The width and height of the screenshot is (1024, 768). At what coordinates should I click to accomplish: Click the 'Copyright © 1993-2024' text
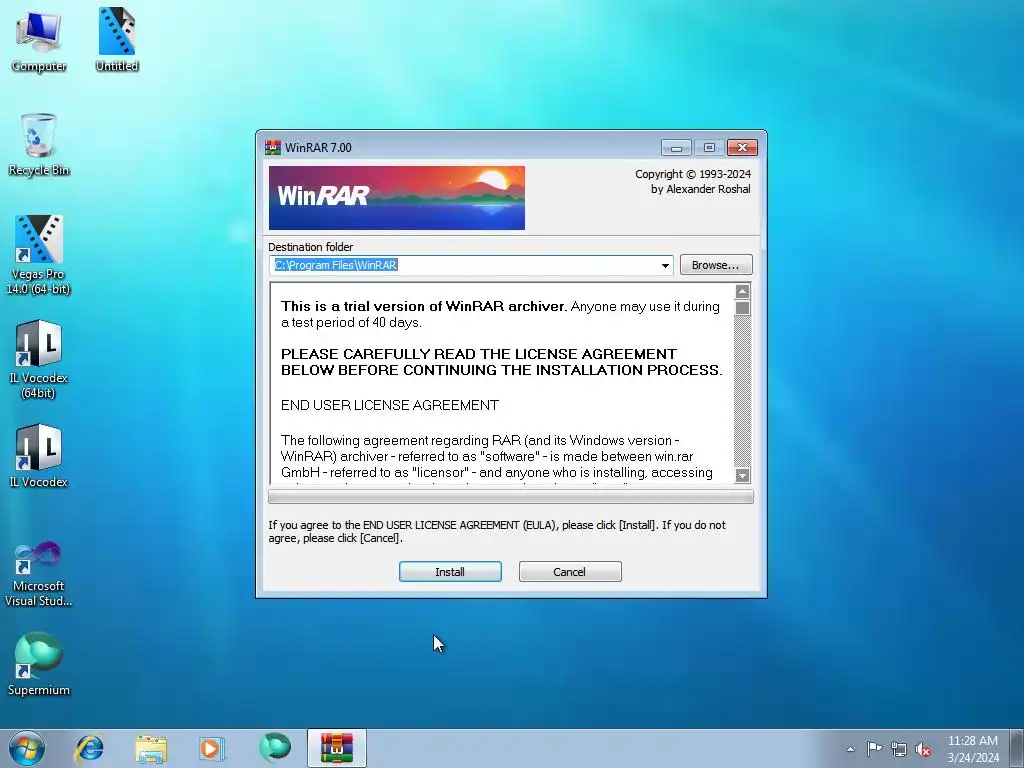693,174
